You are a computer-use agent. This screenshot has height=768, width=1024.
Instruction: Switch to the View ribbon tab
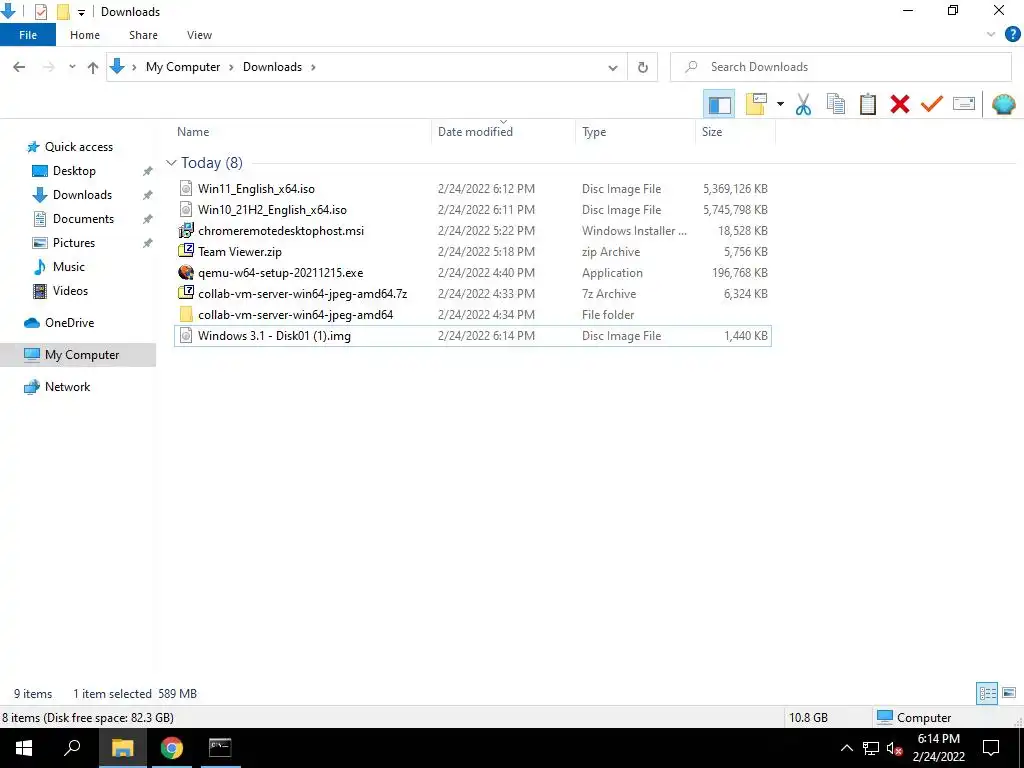tap(199, 35)
